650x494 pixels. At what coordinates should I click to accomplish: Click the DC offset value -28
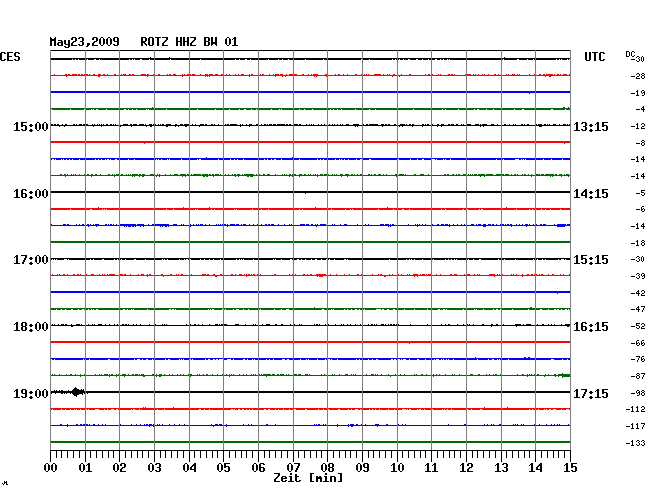[638, 76]
